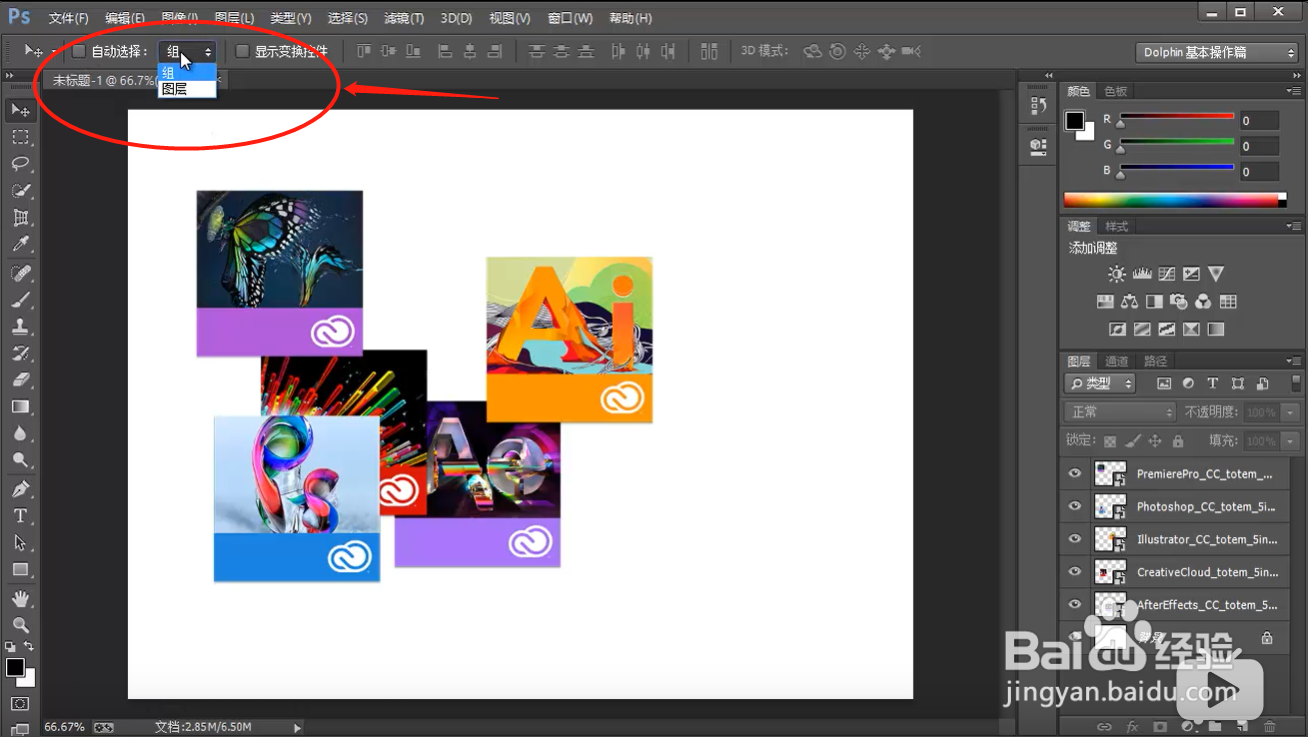Check the 显示变换控件 option

click(241, 51)
